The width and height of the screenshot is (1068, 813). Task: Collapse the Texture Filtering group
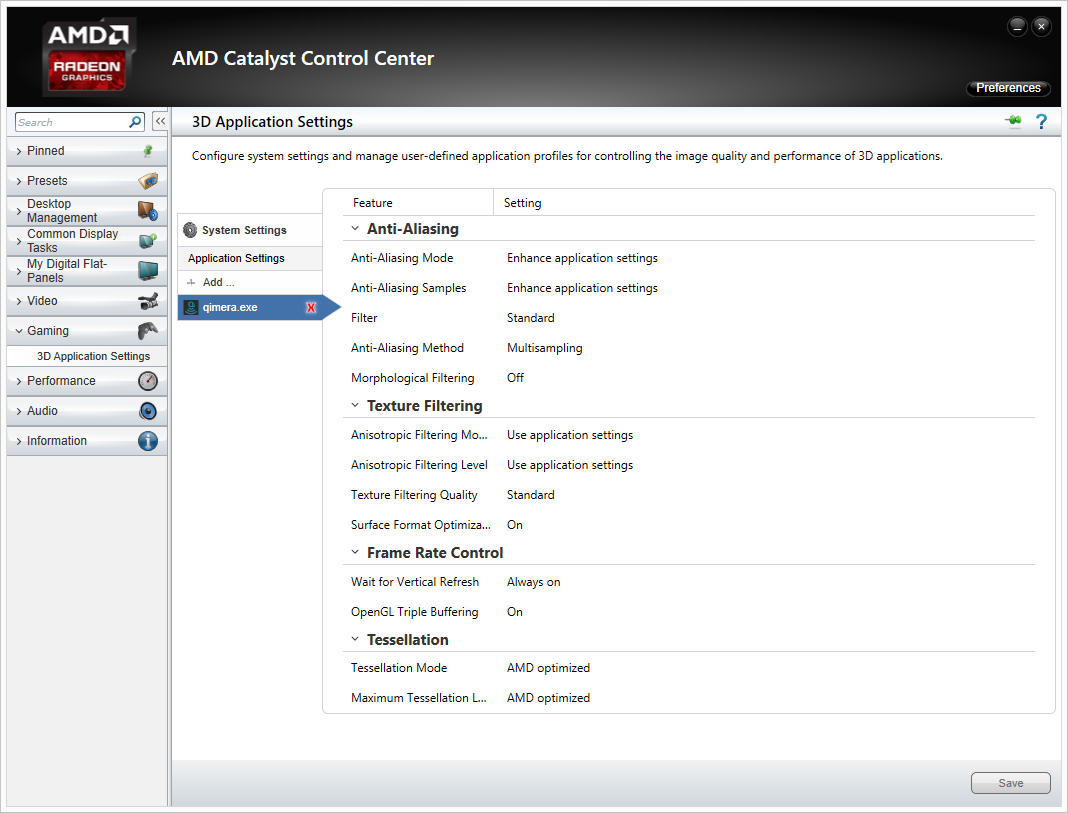pyautogui.click(x=355, y=405)
